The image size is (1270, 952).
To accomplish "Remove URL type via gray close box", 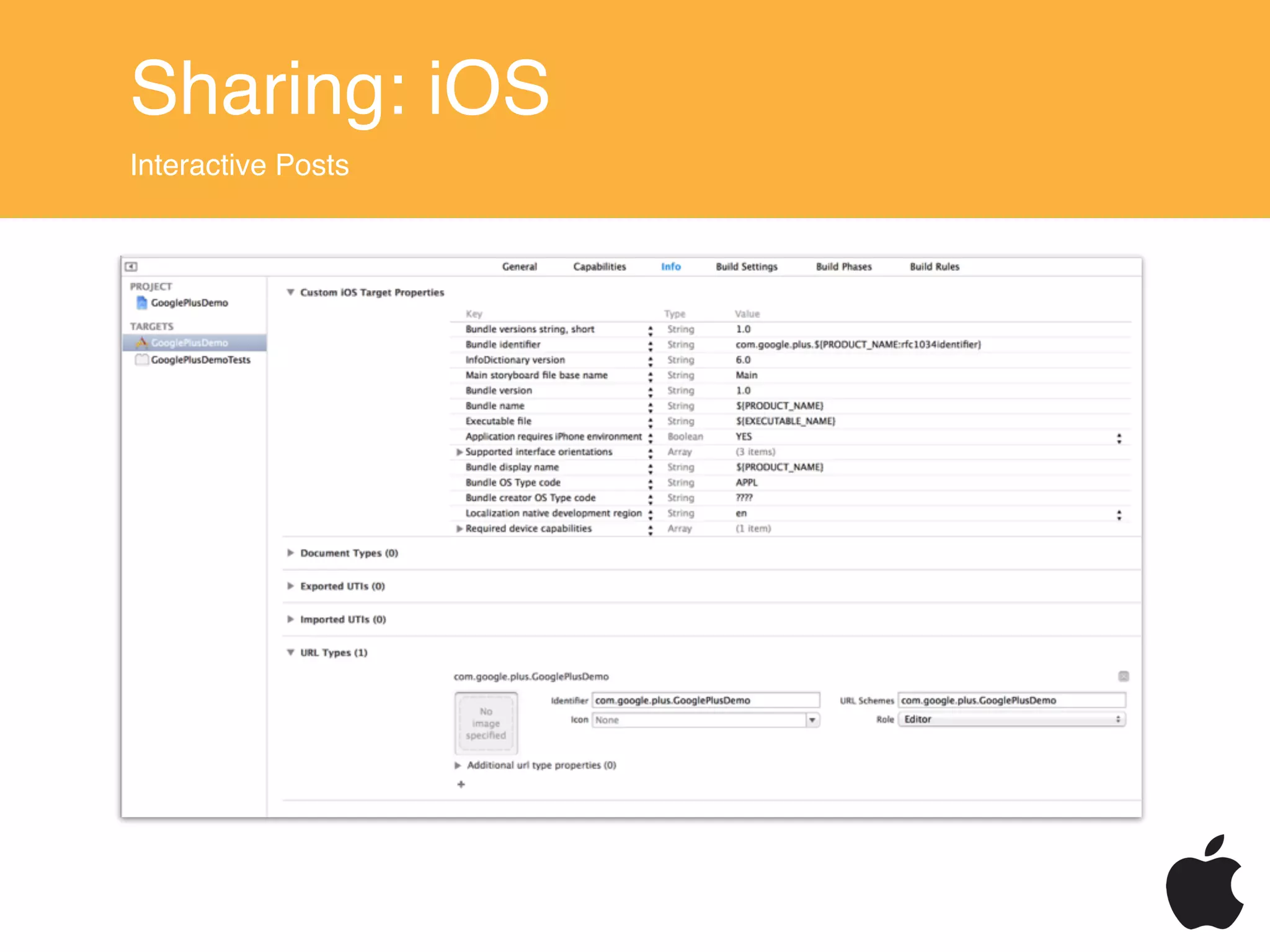I will 1123,676.
